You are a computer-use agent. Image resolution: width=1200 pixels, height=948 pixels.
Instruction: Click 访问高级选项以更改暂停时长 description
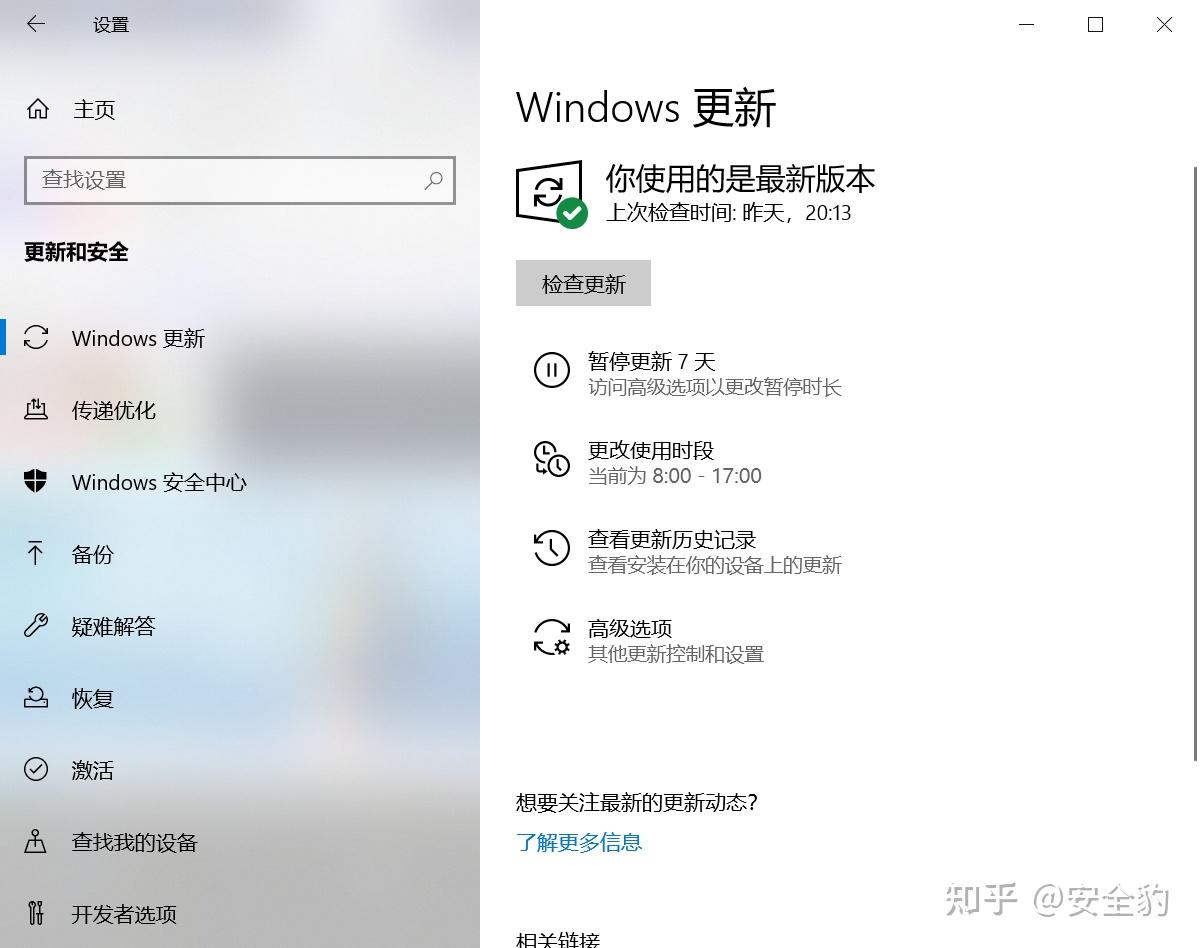click(715, 387)
